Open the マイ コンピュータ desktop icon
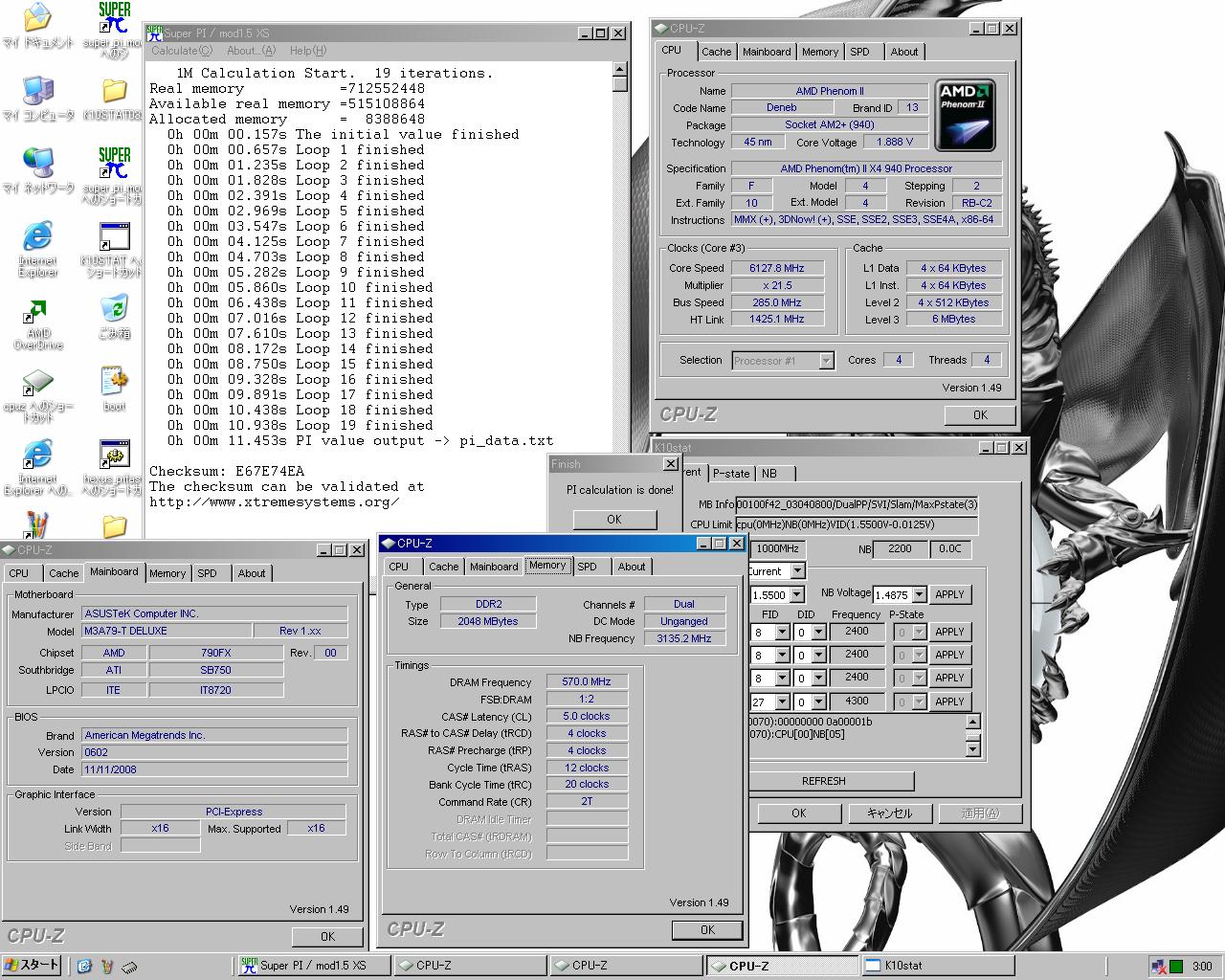The image size is (1225, 980). click(x=37, y=99)
